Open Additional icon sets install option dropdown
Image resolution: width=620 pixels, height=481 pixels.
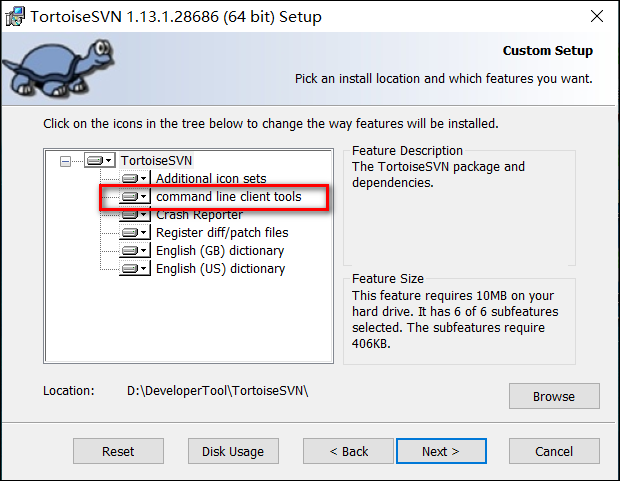[135, 178]
